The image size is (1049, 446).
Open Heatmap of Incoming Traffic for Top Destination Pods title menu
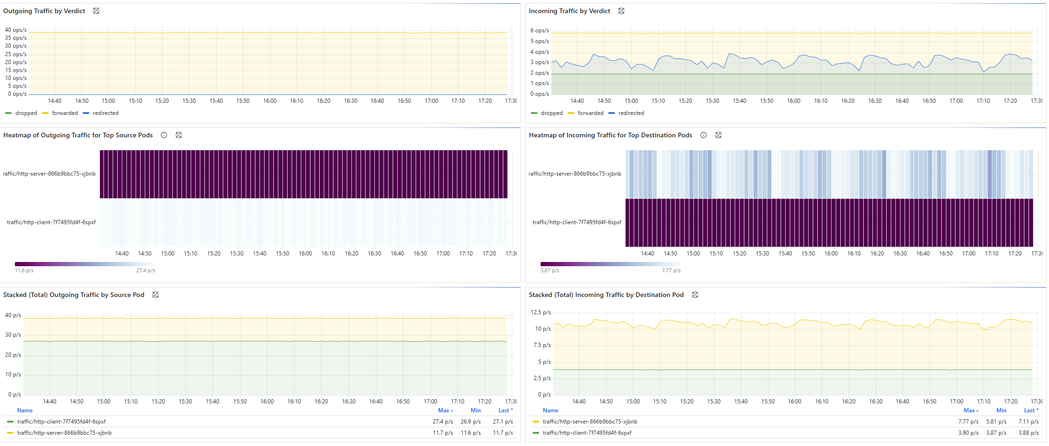click(x=611, y=135)
